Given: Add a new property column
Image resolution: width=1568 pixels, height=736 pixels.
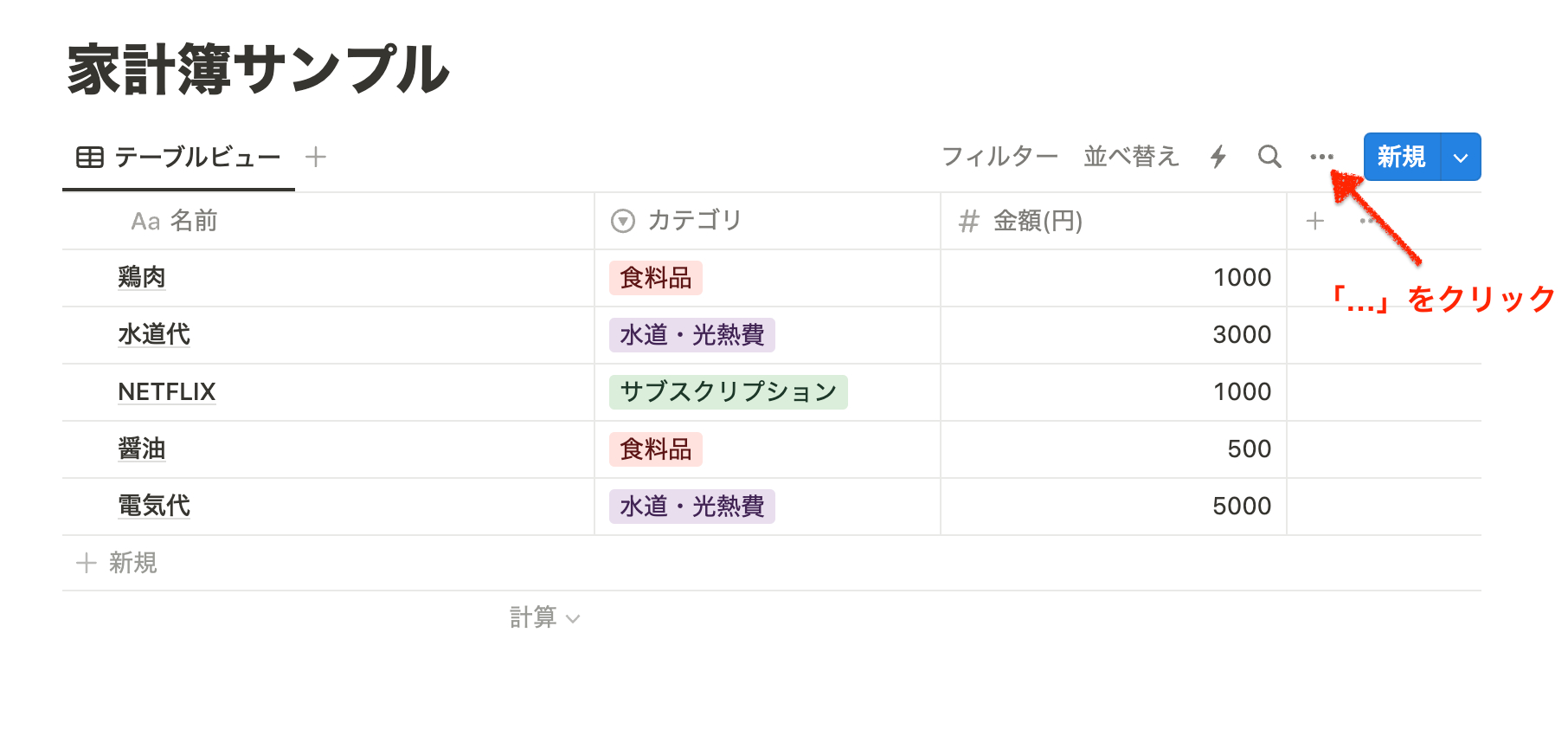Looking at the screenshot, I should click(x=1315, y=221).
